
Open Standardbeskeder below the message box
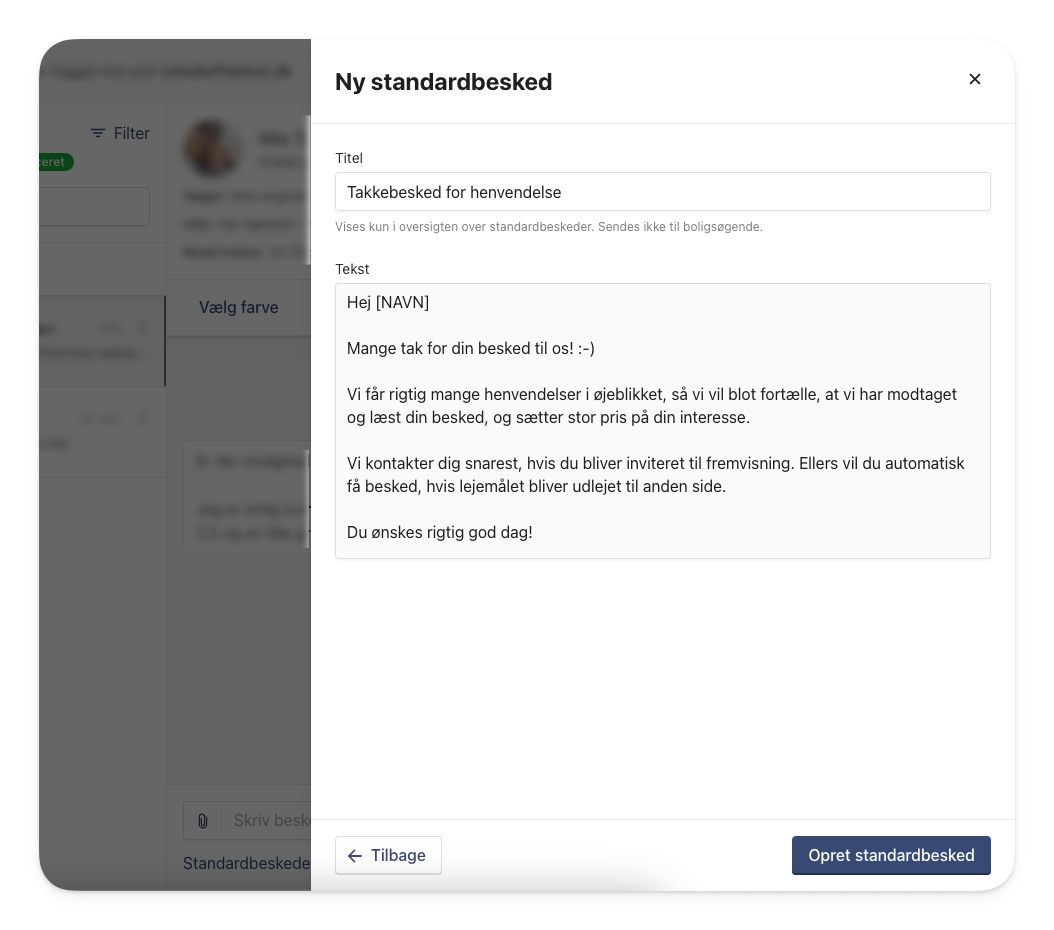tap(247, 863)
